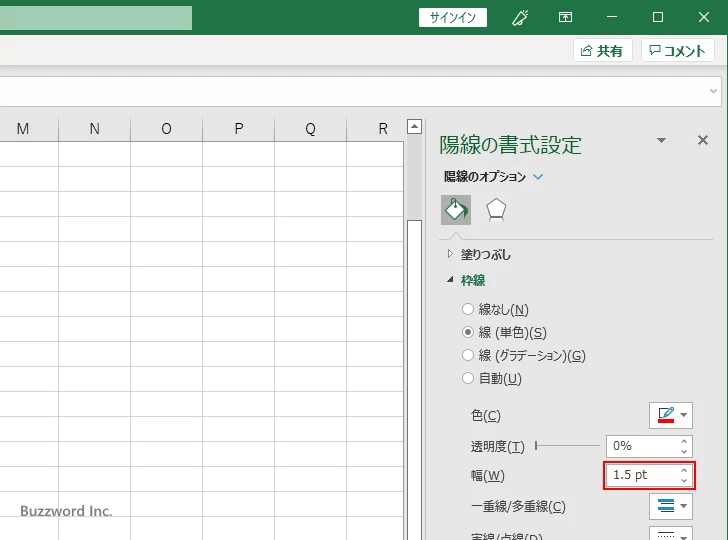Click the vertical scrollbar up arrow
The width and height of the screenshot is (728, 540).
(x=414, y=126)
